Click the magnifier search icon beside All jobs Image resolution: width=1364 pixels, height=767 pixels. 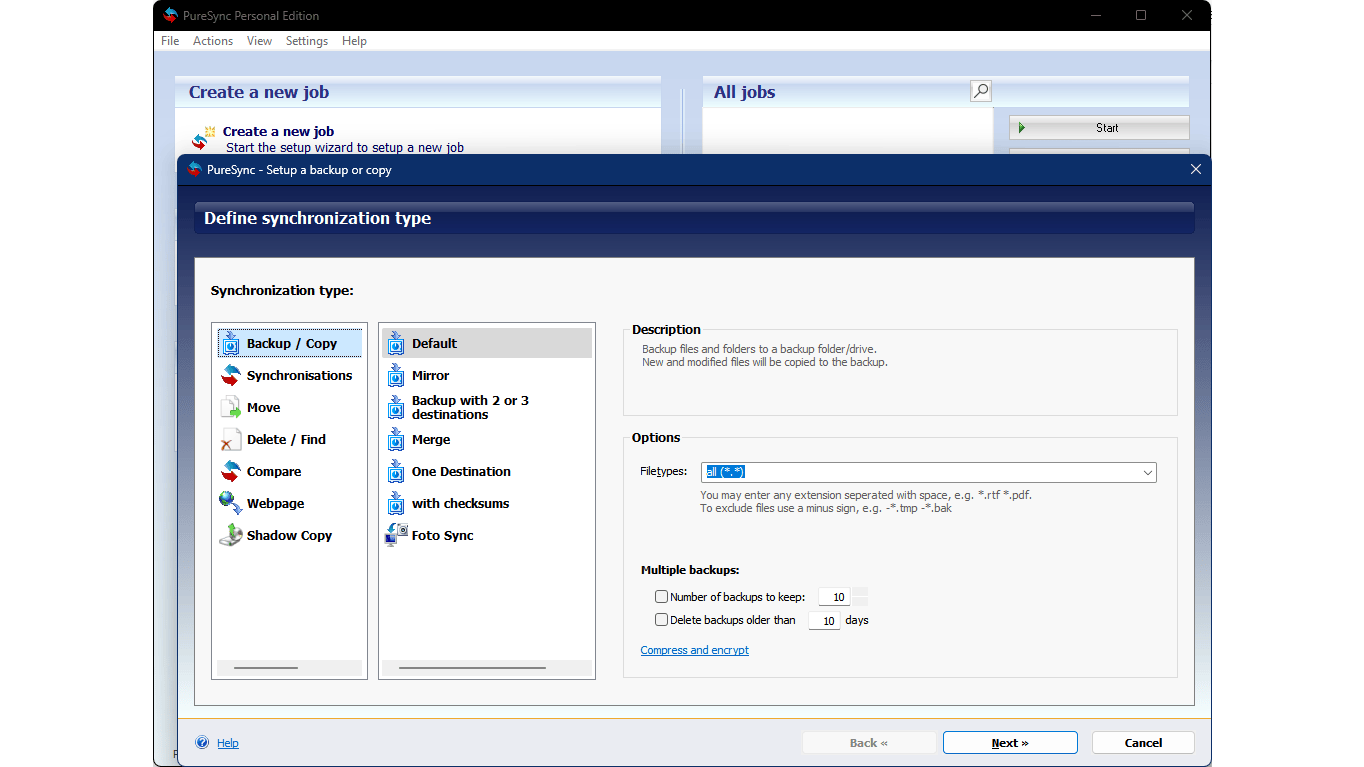coord(981,91)
